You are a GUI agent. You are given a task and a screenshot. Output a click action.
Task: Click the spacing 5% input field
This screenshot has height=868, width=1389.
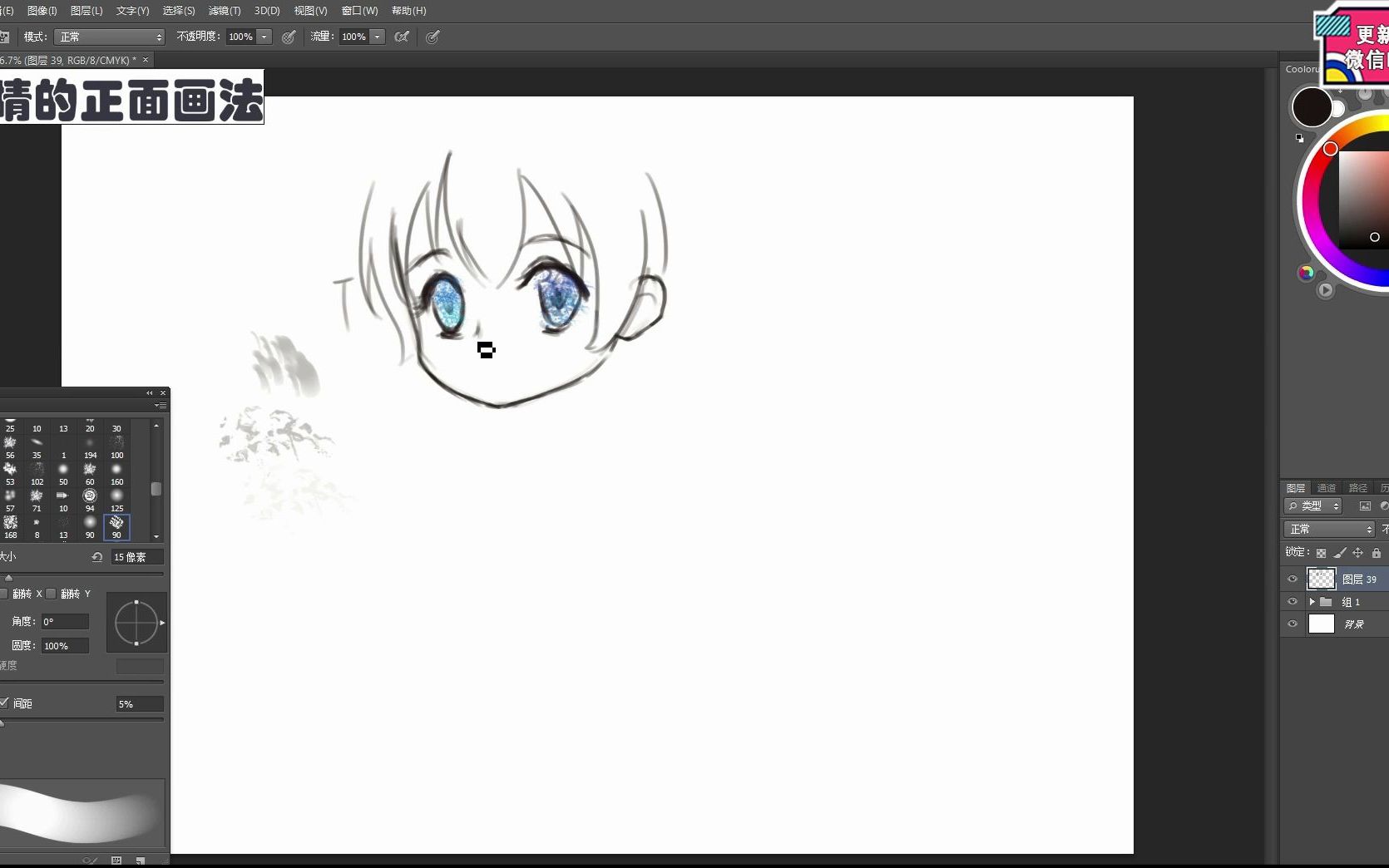coord(140,703)
